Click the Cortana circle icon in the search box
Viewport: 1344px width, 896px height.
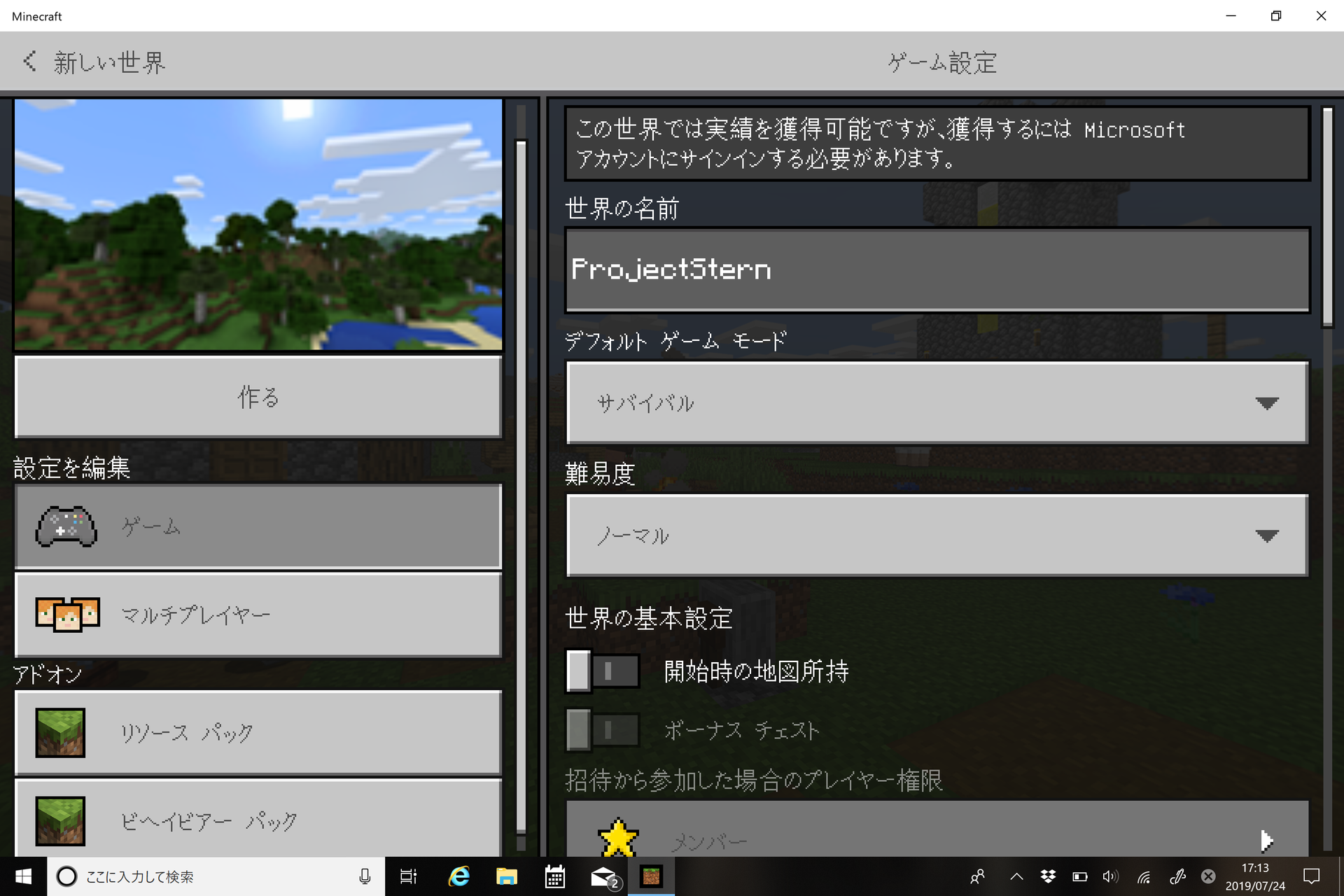tap(66, 876)
